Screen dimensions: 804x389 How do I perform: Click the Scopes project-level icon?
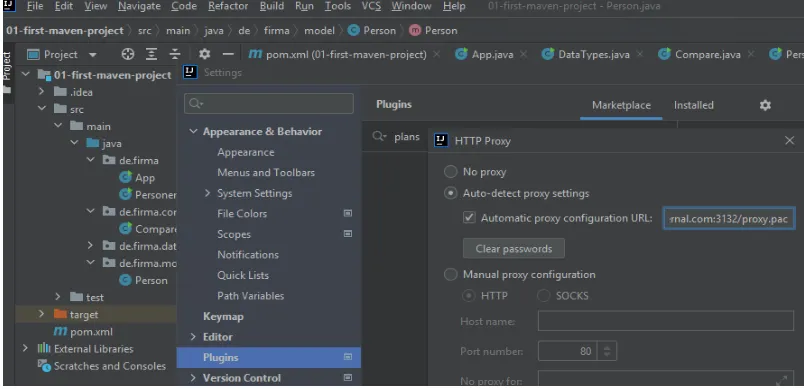pos(348,234)
